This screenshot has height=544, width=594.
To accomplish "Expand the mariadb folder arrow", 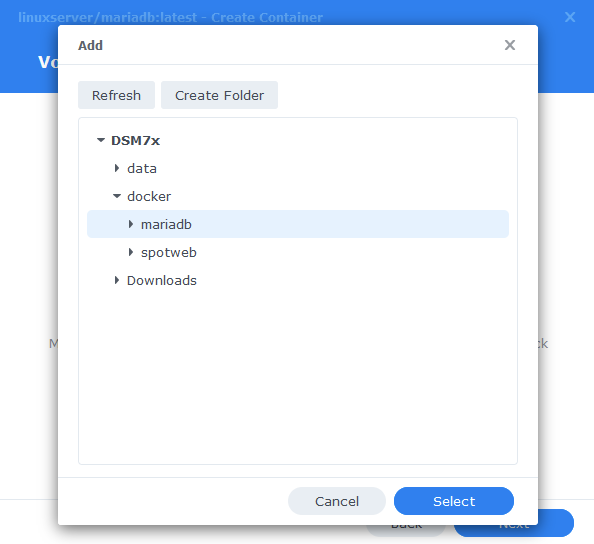I will coord(131,224).
